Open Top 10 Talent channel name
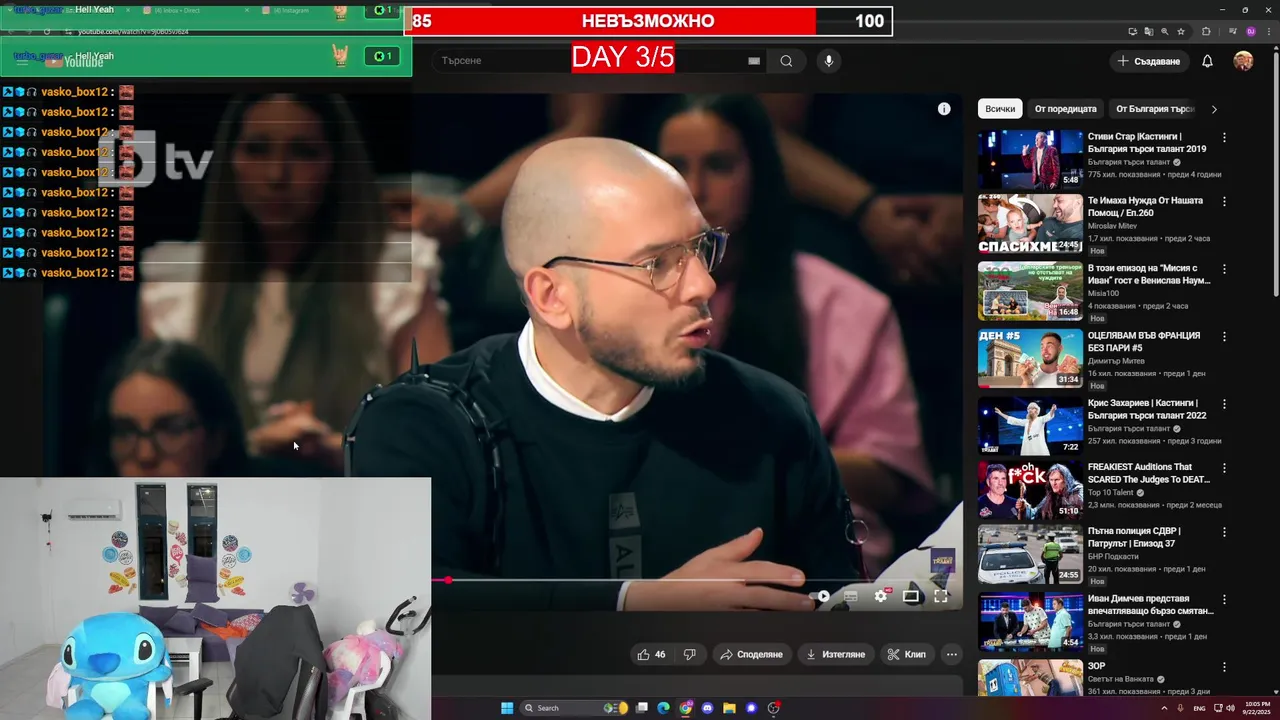 tap(1111, 493)
